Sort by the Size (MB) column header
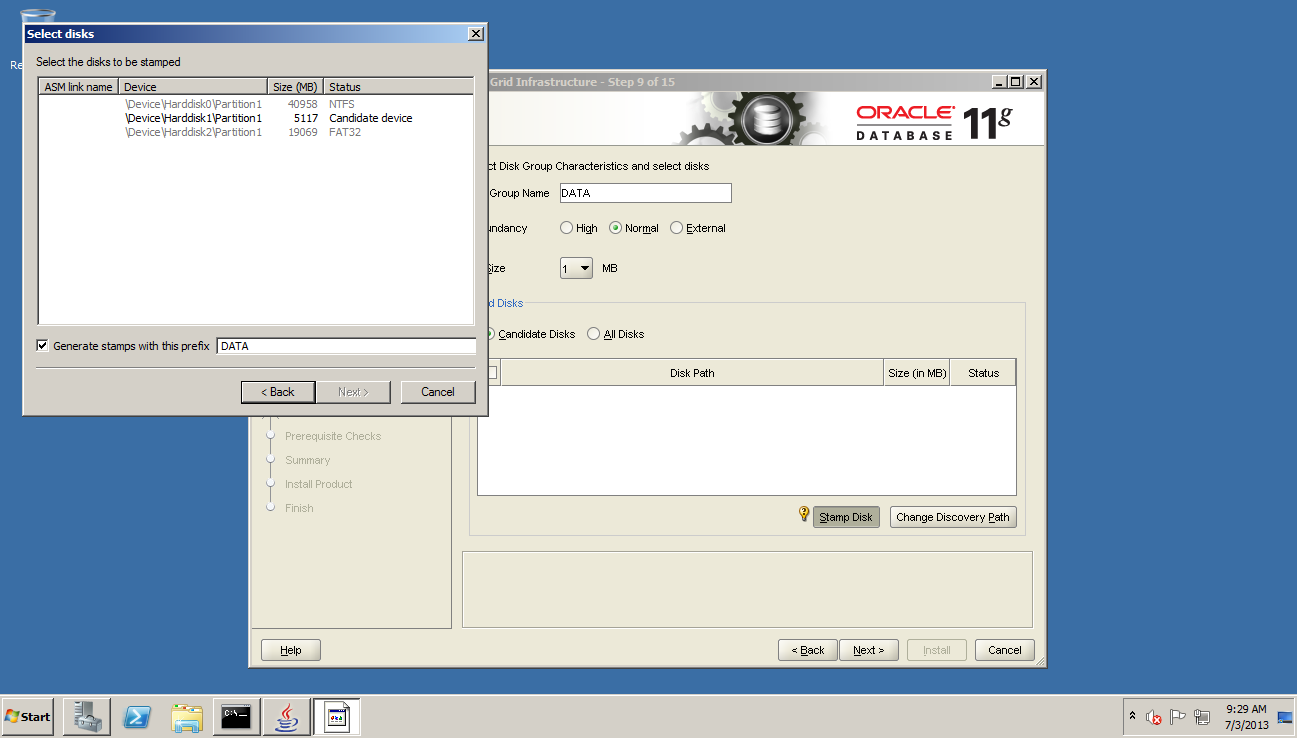The height and width of the screenshot is (738, 1297). coord(295,87)
